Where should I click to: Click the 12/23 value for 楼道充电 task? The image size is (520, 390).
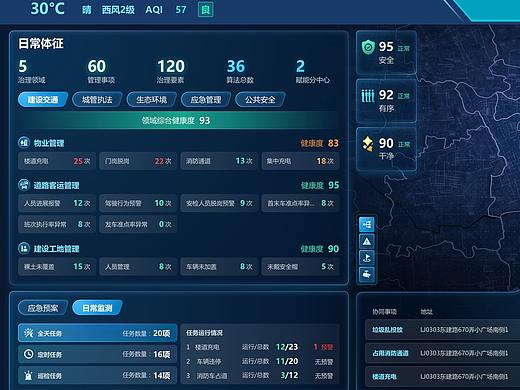click(x=287, y=347)
